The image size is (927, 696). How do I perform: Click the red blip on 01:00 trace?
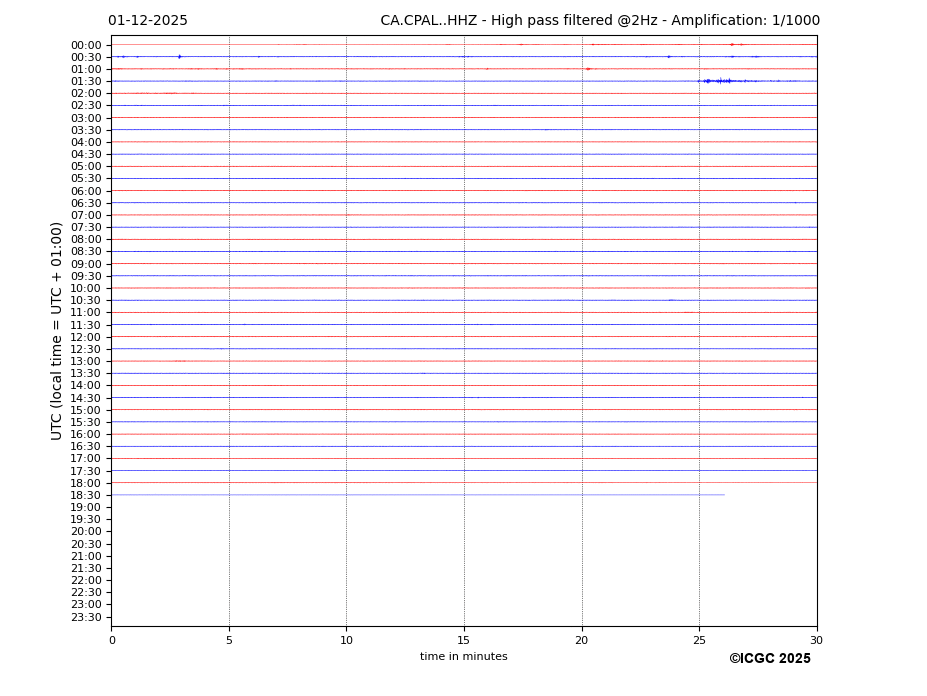pos(588,69)
